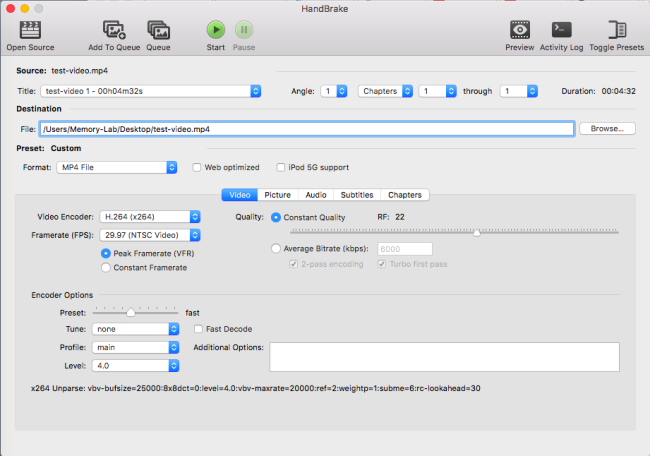Toggle the Turbo first pass checkbox

click(382, 264)
